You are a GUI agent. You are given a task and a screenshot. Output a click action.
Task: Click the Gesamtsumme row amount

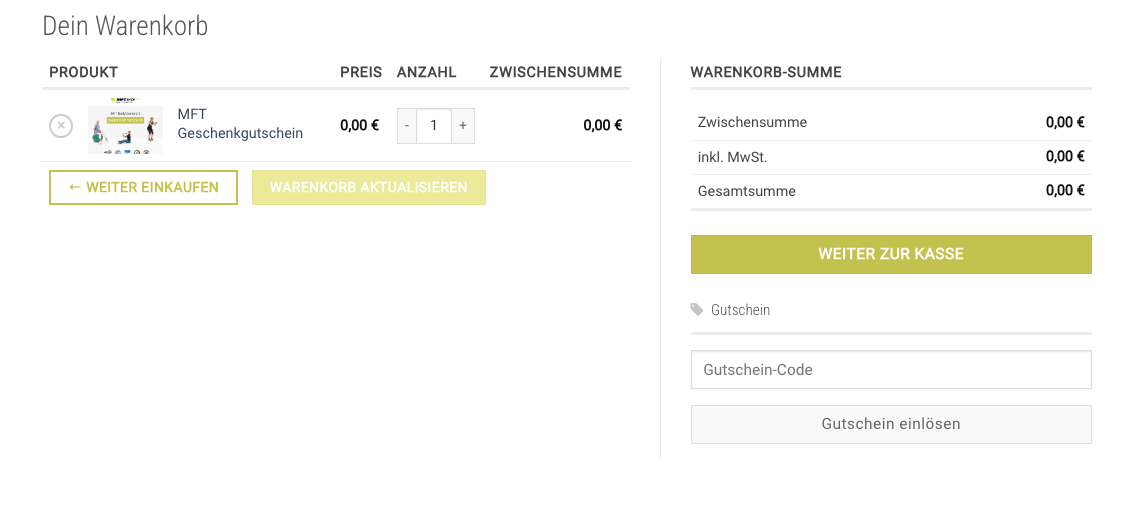(1065, 191)
